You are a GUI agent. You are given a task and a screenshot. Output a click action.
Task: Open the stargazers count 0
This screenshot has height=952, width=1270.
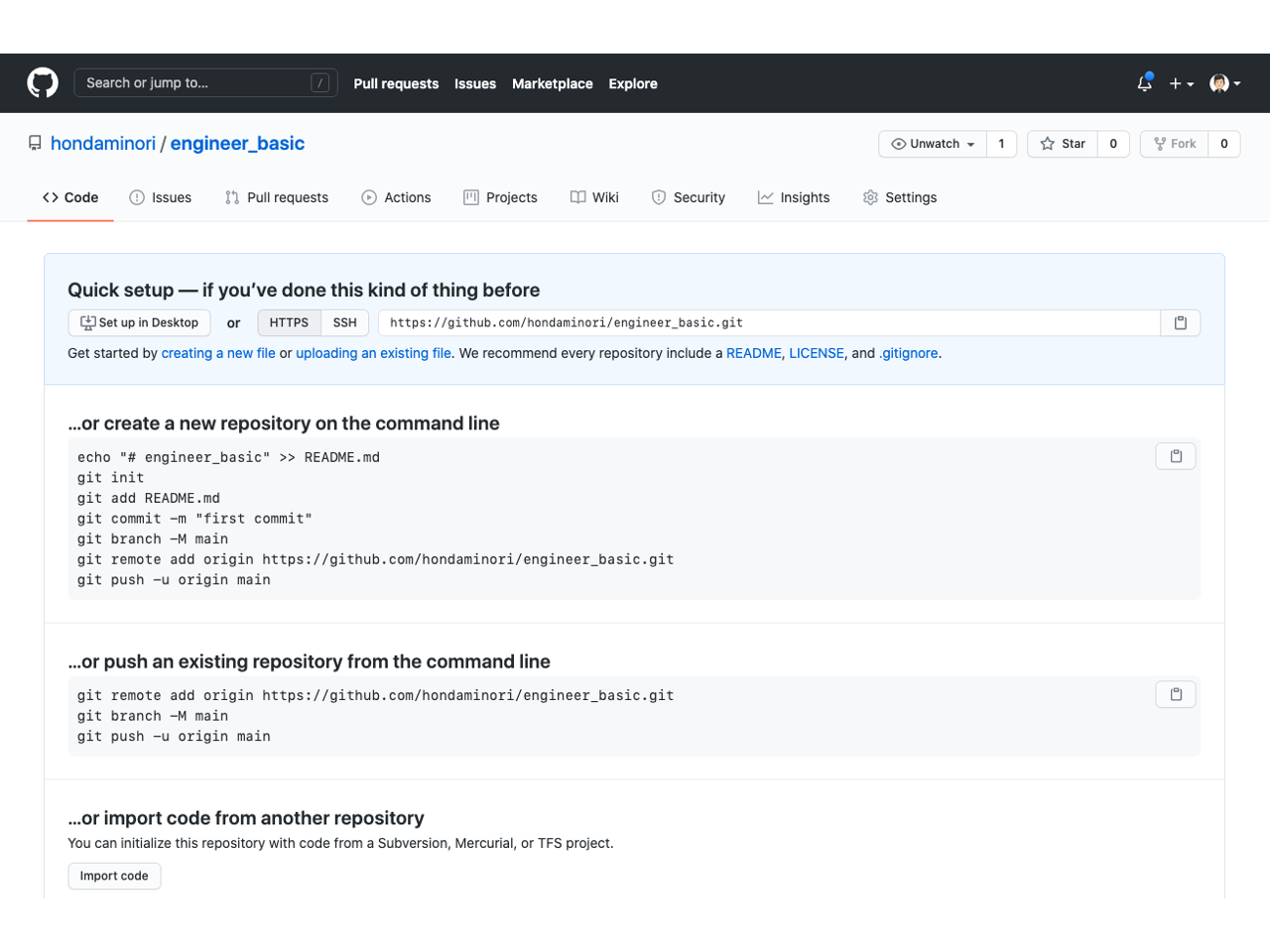tap(1113, 144)
